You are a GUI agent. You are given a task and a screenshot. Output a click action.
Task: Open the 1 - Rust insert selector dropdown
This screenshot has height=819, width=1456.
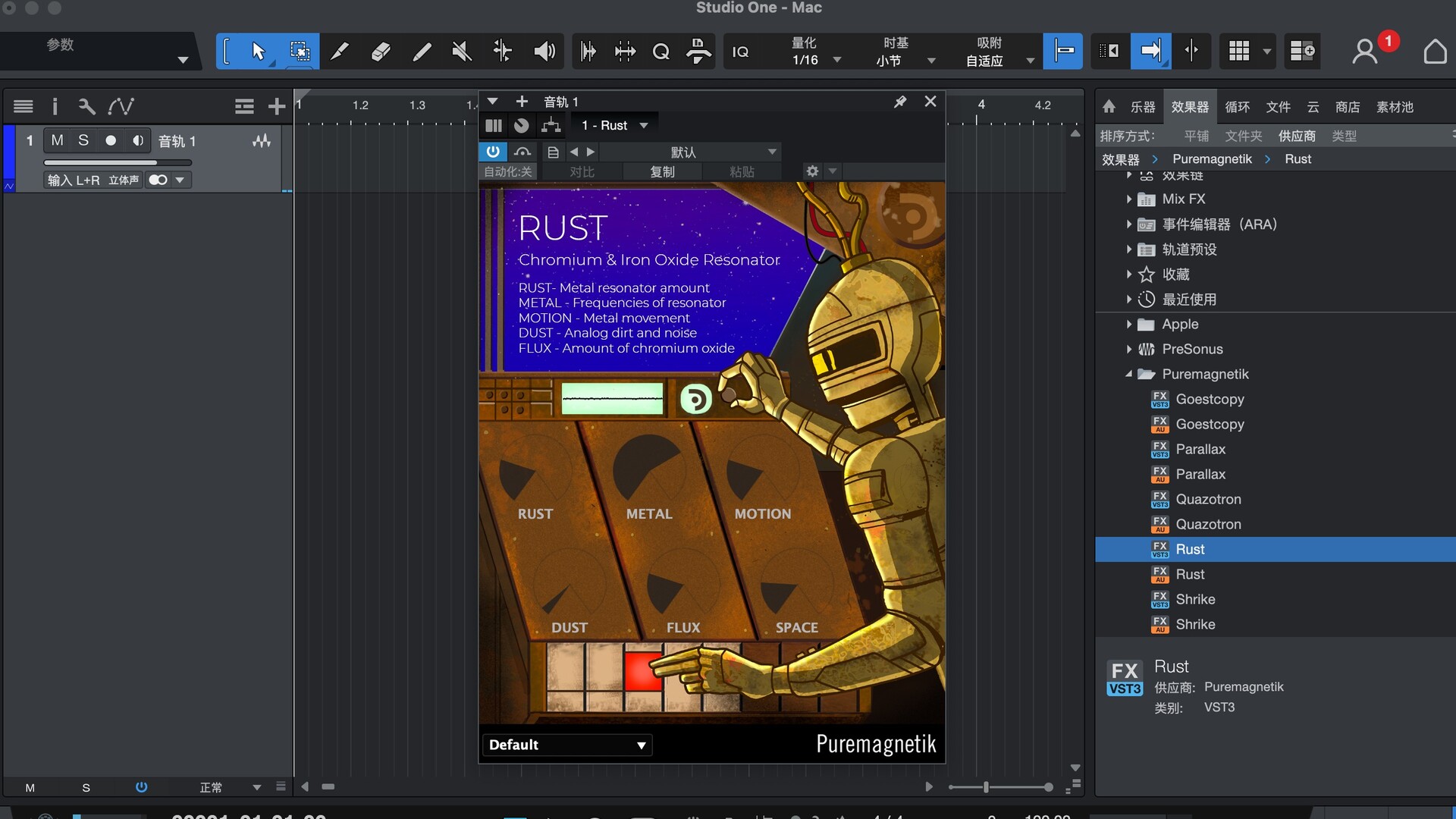[614, 125]
